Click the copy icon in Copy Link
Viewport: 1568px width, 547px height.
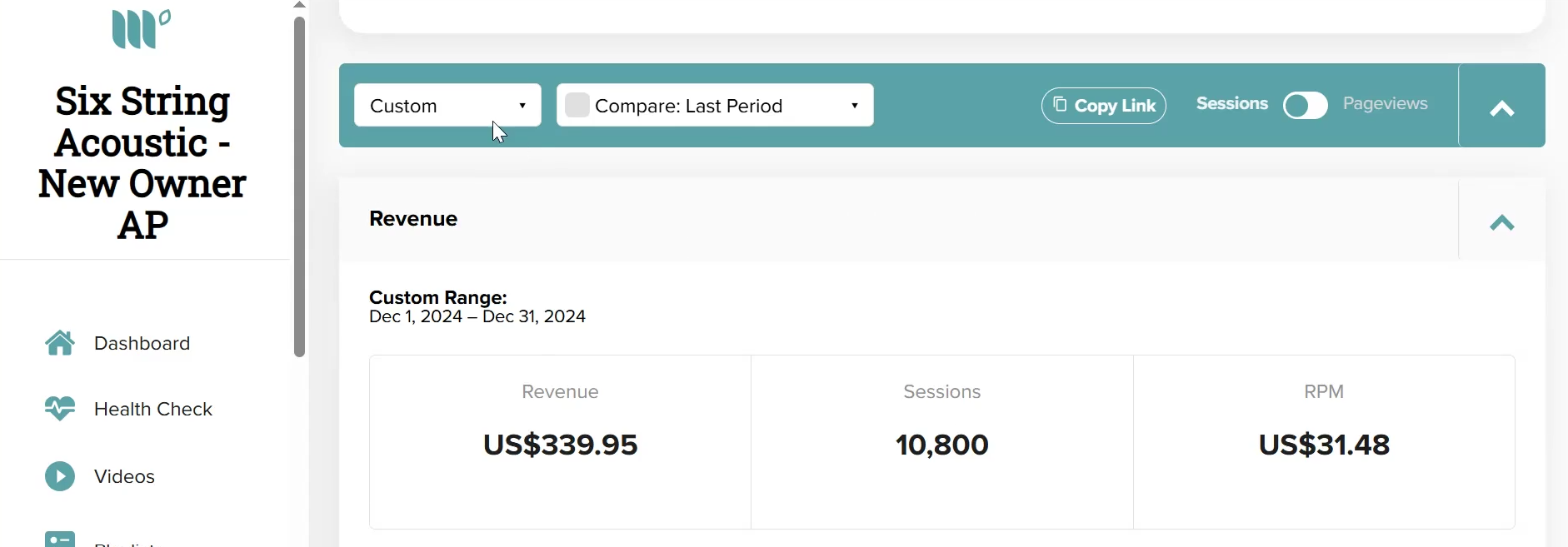1060,104
